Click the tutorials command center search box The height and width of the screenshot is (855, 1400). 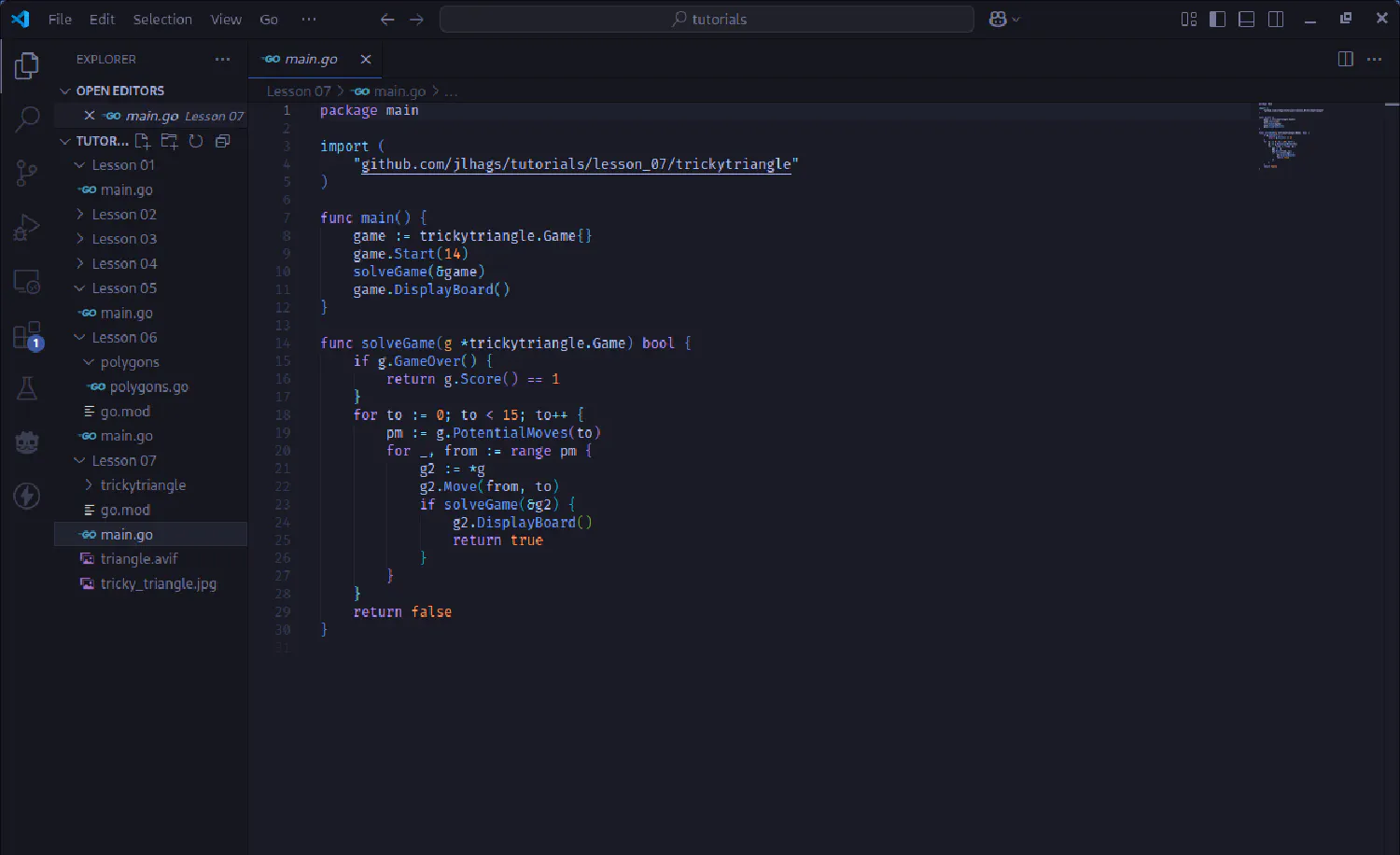coord(707,20)
